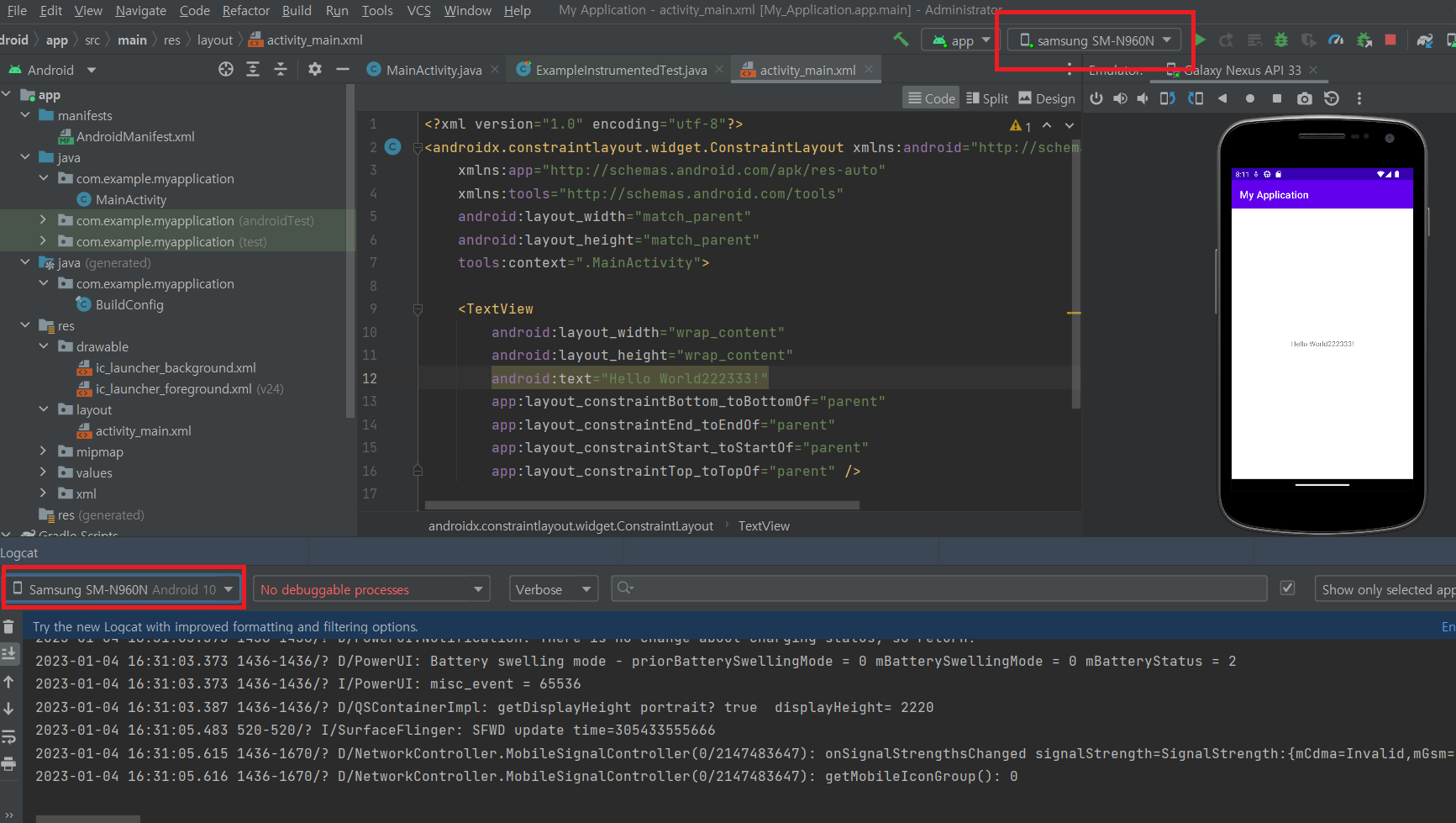Open Show only selected application filter dropdown
The height and width of the screenshot is (823, 1456).
click(x=1385, y=589)
